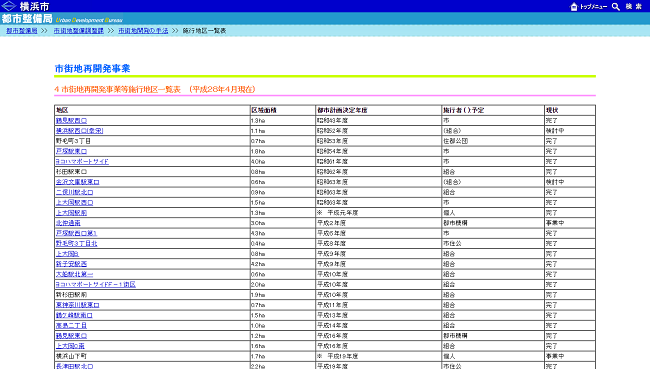Open the 検索 link in header
The image size is (650, 369).
pyautogui.click(x=634, y=7)
